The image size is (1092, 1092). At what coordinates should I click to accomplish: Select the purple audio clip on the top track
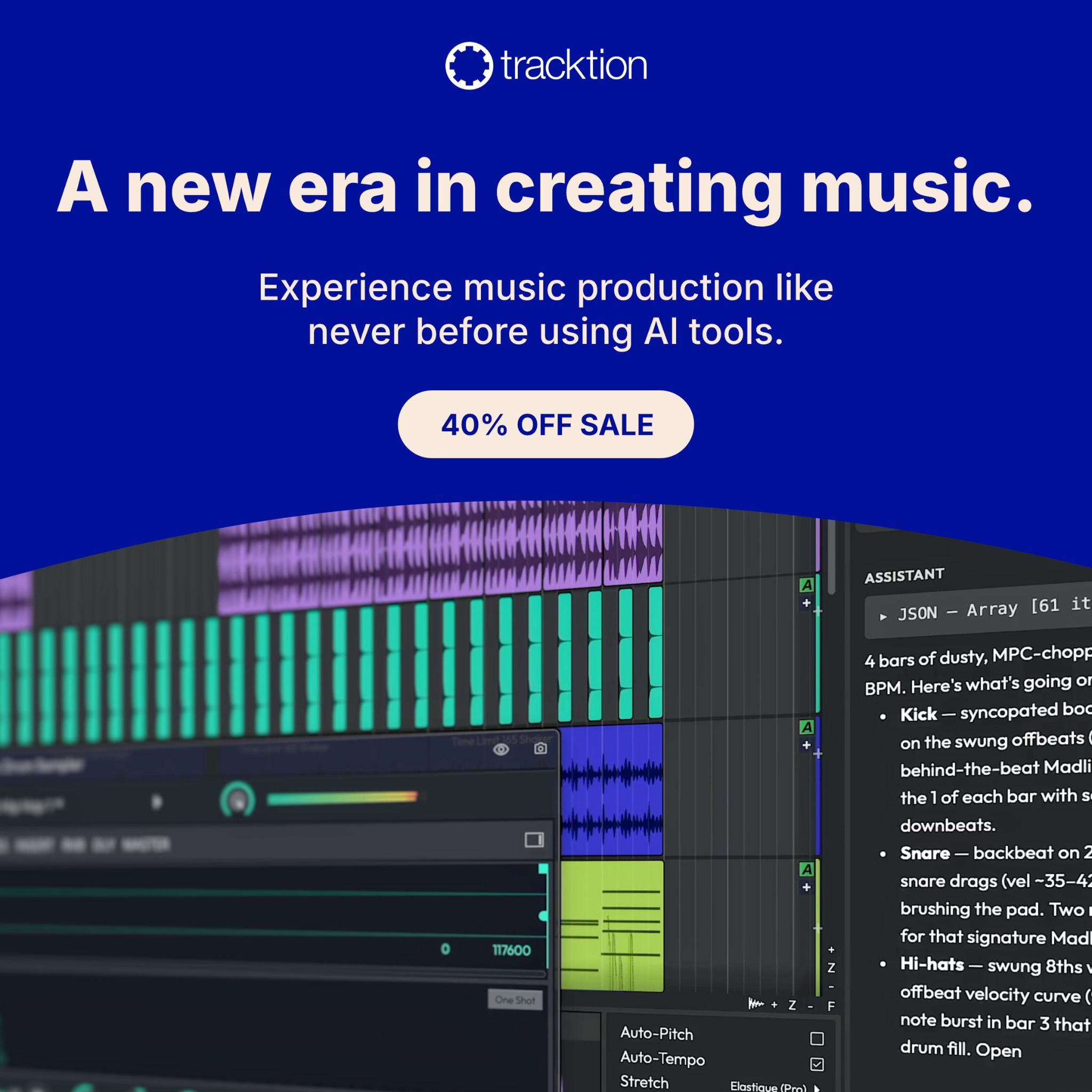pyautogui.click(x=440, y=558)
